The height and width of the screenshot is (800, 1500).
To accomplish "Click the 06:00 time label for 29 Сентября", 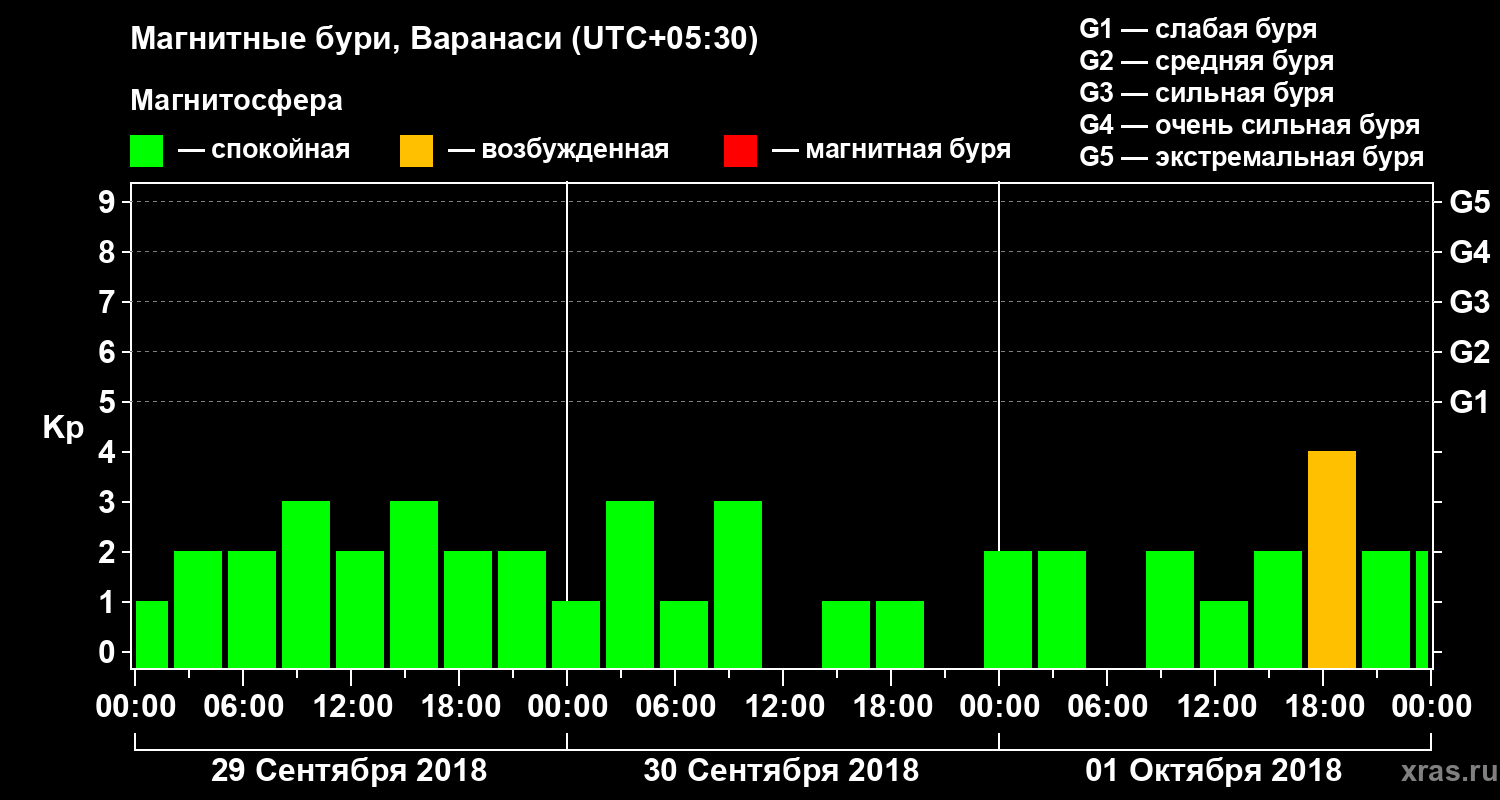I will coord(244,706).
